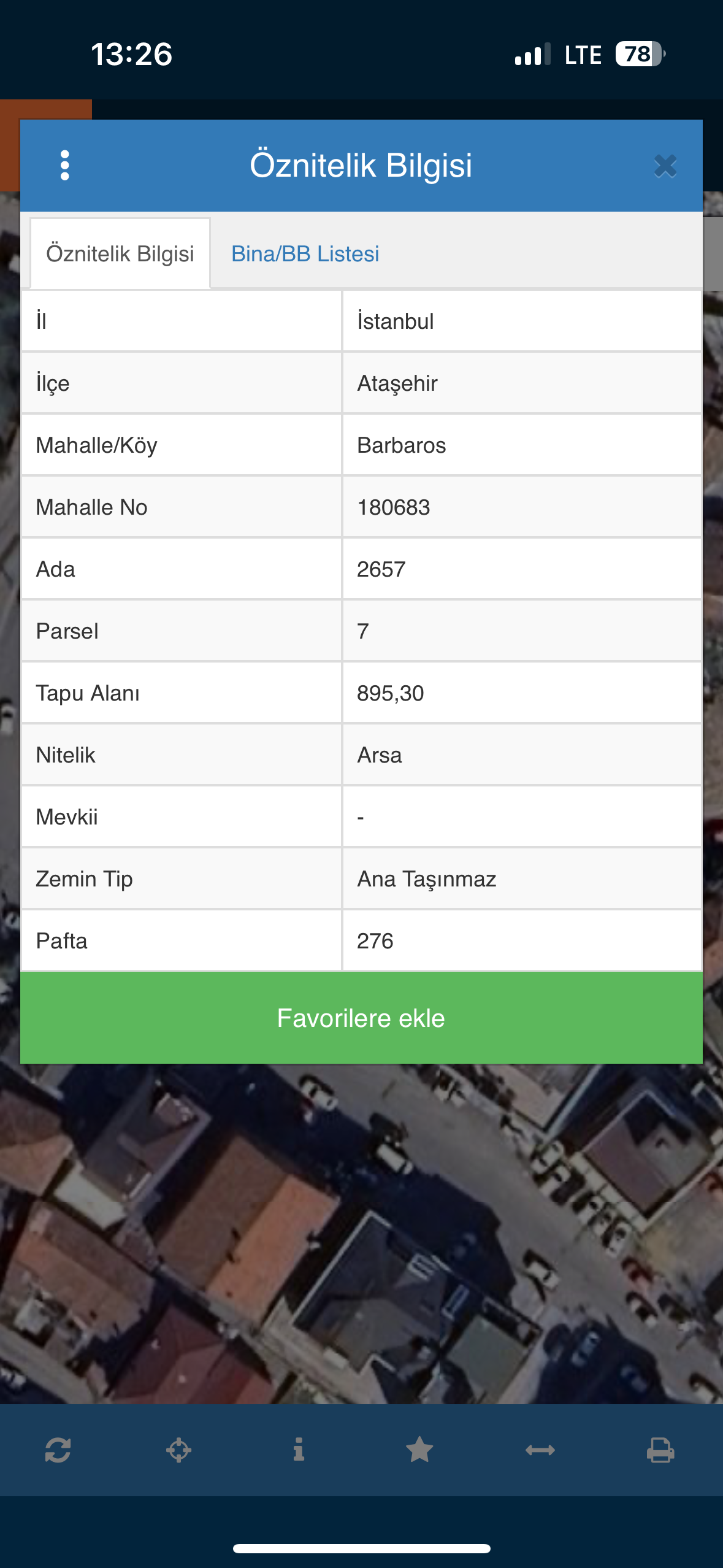Open the three-dot options menu
The image size is (723, 1568).
point(65,166)
